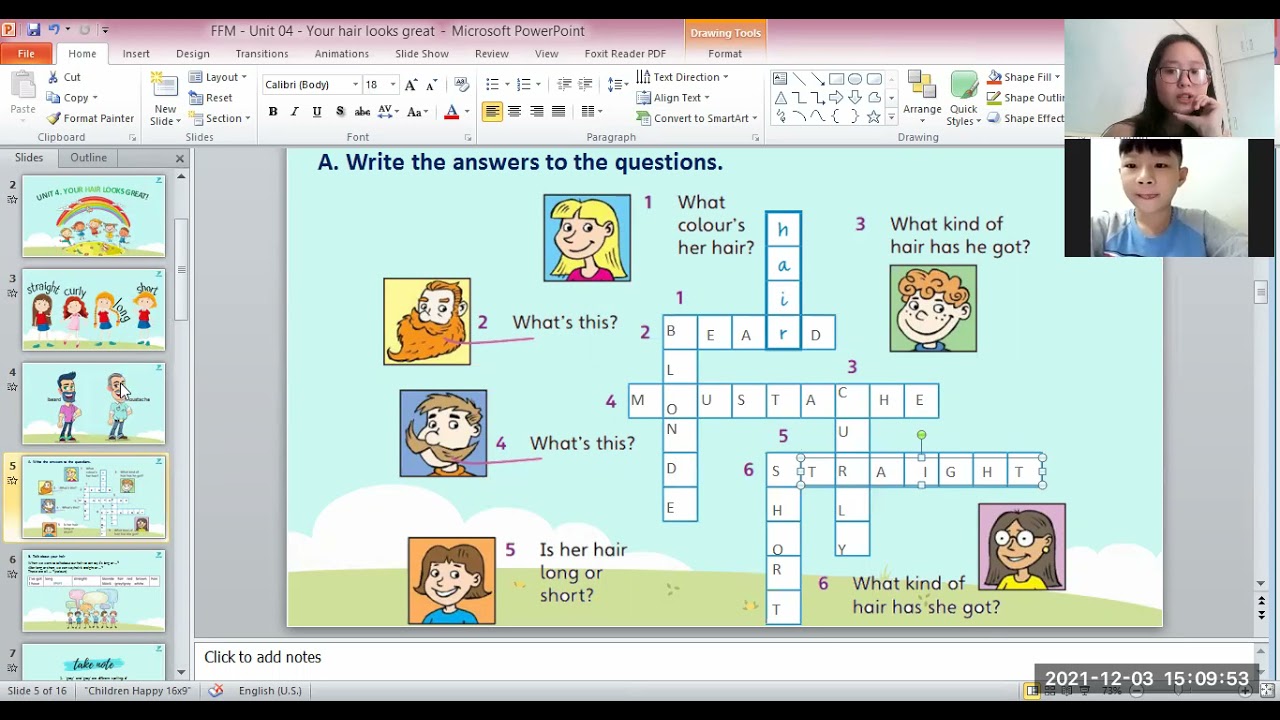Decrease font size with Shrink Font icon

pyautogui.click(x=433, y=85)
